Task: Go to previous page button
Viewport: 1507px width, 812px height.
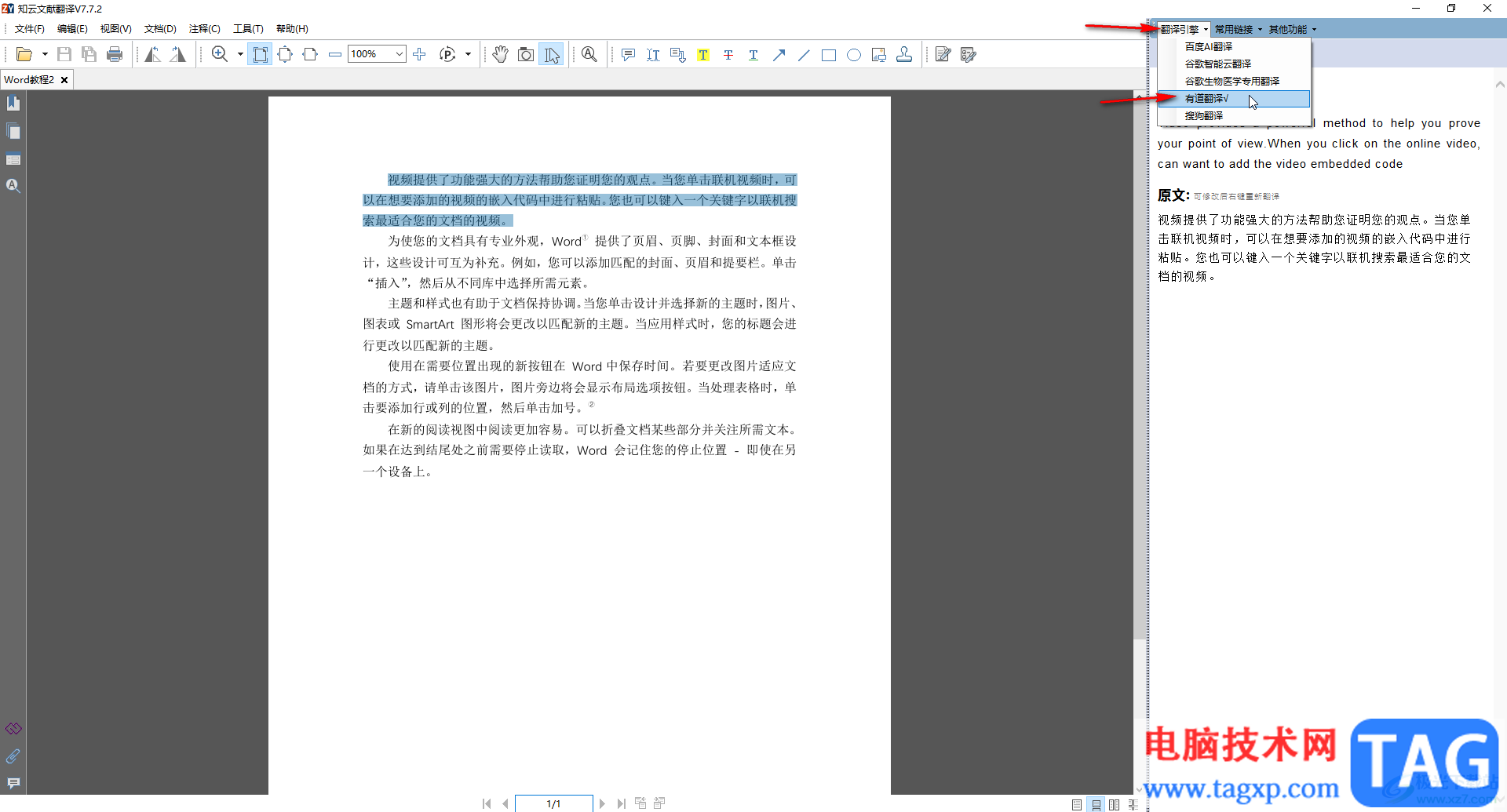Action: pos(505,803)
